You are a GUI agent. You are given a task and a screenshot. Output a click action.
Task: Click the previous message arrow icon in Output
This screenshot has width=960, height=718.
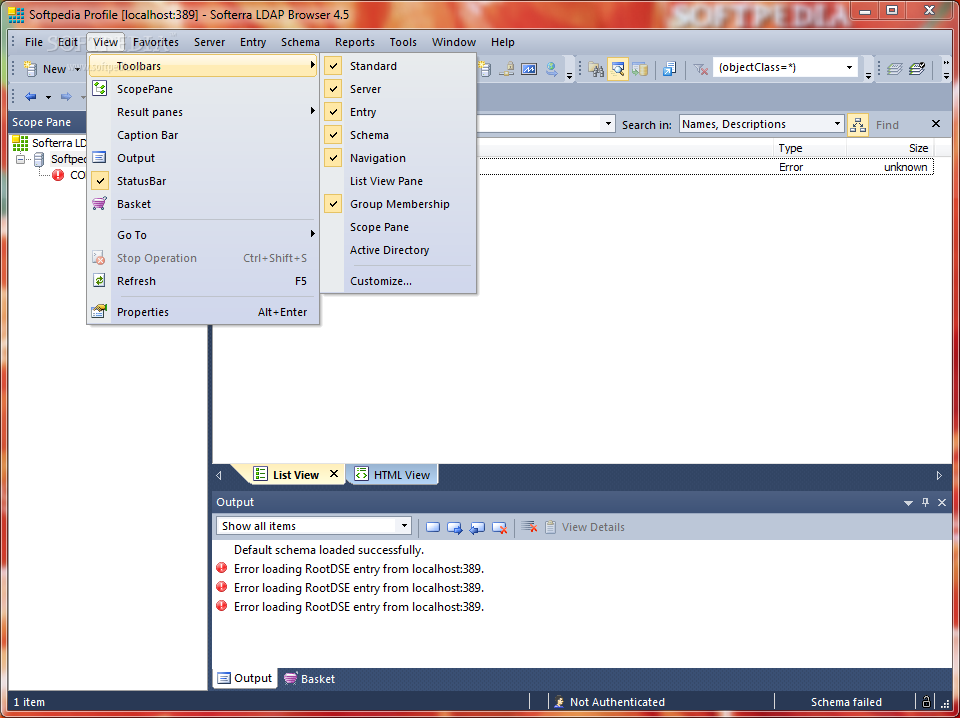tap(477, 527)
